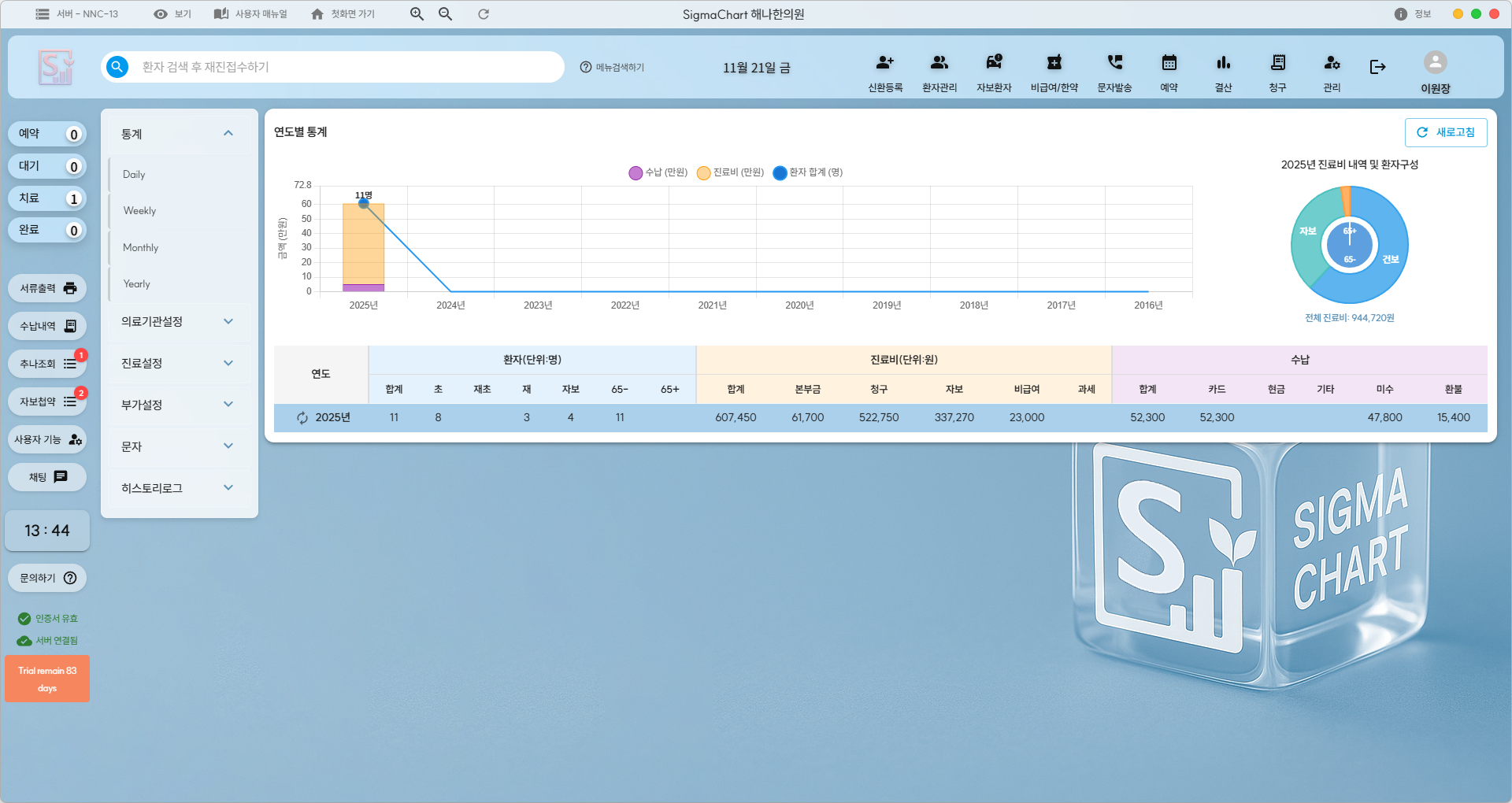Toggle the 진료비 (만원) legend series
Image resolution: width=1512 pixels, height=803 pixels.
click(730, 172)
